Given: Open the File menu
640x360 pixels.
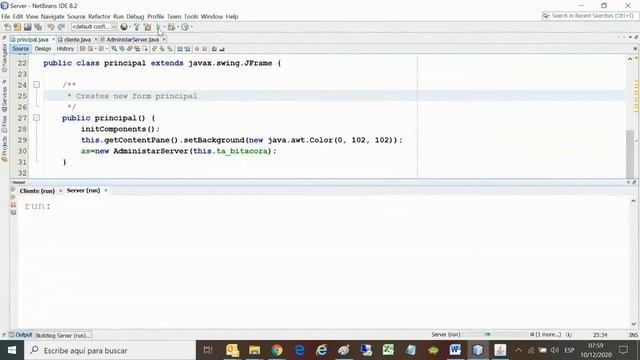Looking at the screenshot, I should point(5,17).
